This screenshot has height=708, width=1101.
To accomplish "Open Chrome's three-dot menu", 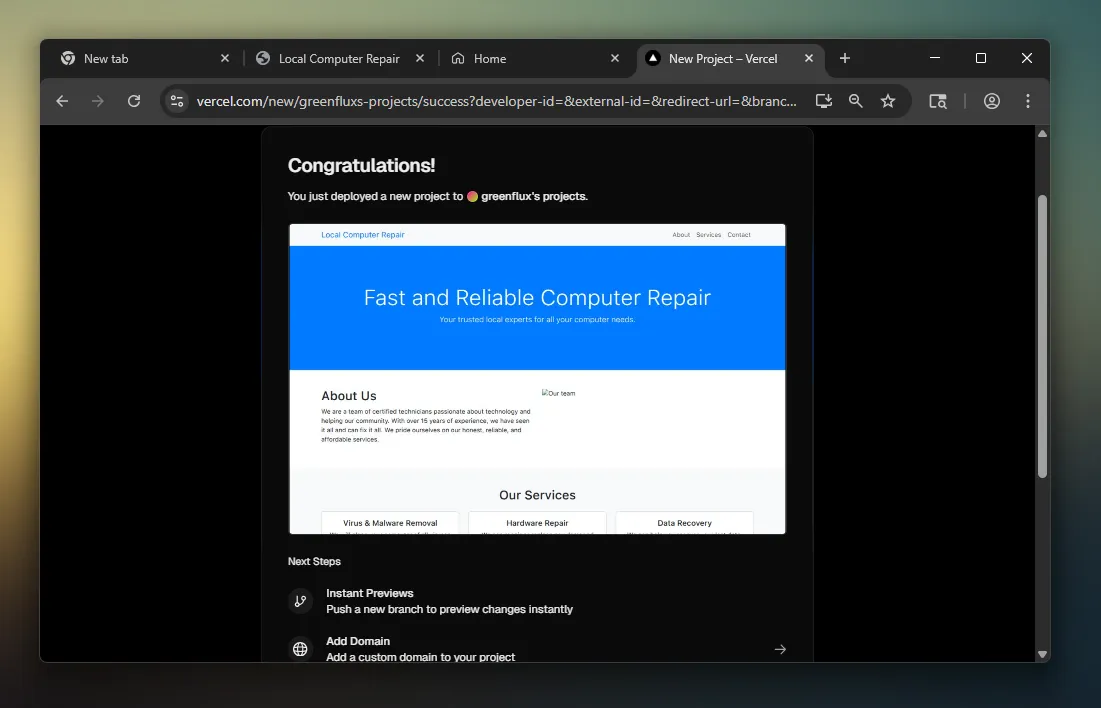I will click(x=1028, y=101).
